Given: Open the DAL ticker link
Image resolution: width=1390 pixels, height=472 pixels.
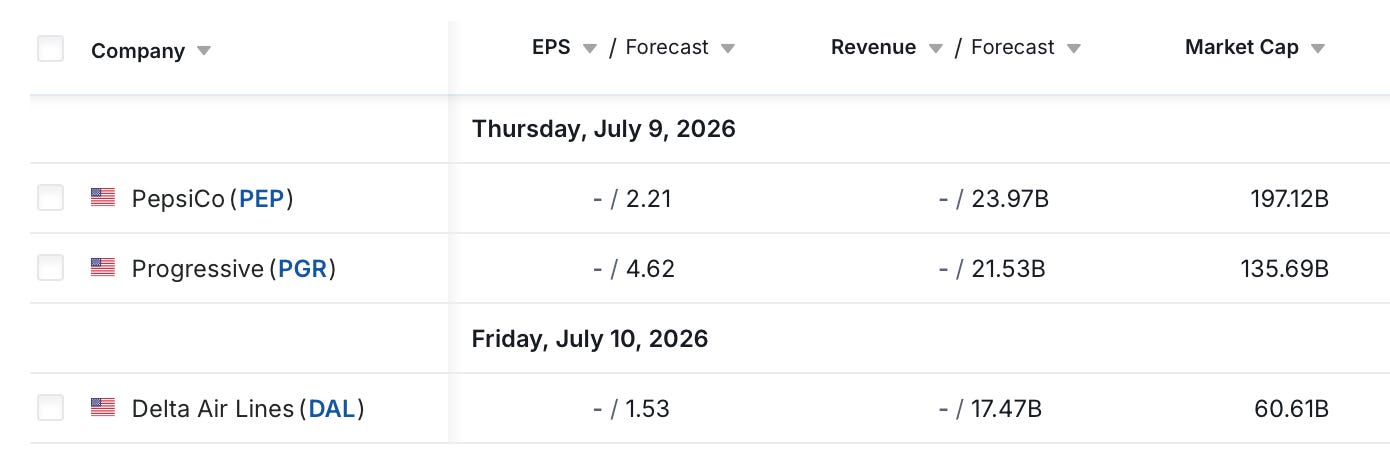Looking at the screenshot, I should click(332, 409).
